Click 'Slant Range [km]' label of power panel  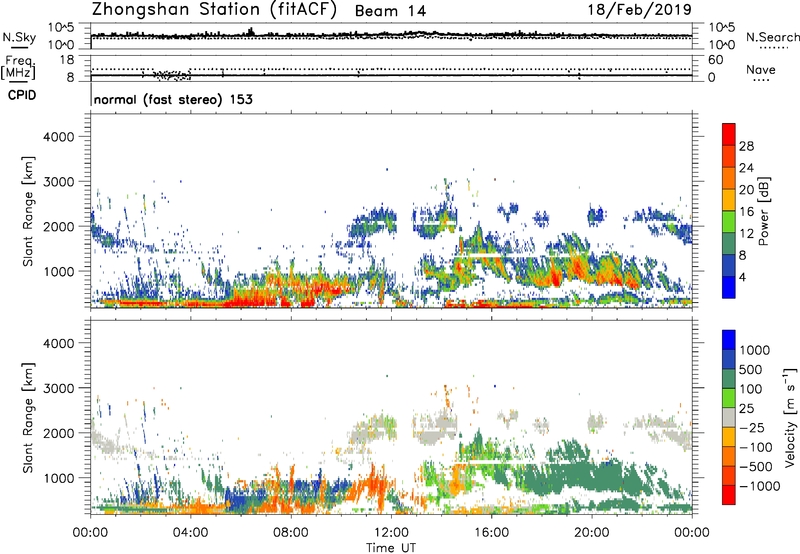click(x=28, y=211)
